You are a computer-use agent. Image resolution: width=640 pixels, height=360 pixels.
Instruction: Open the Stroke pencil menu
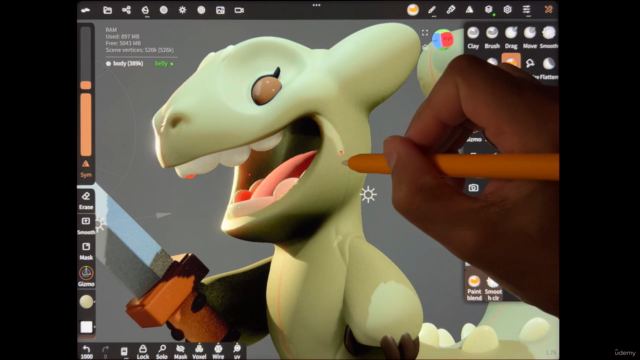[x=432, y=10]
